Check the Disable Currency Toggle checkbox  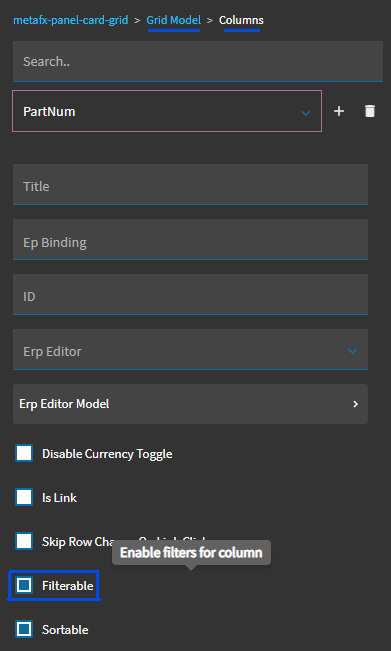(24, 453)
